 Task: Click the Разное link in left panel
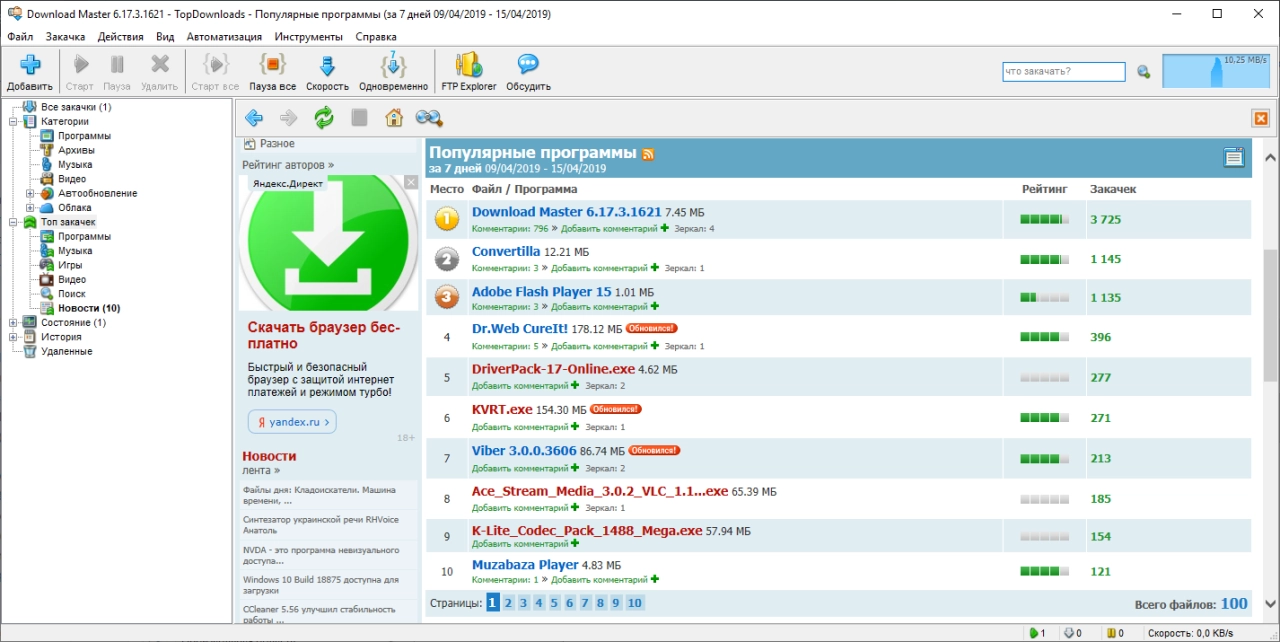[277, 144]
